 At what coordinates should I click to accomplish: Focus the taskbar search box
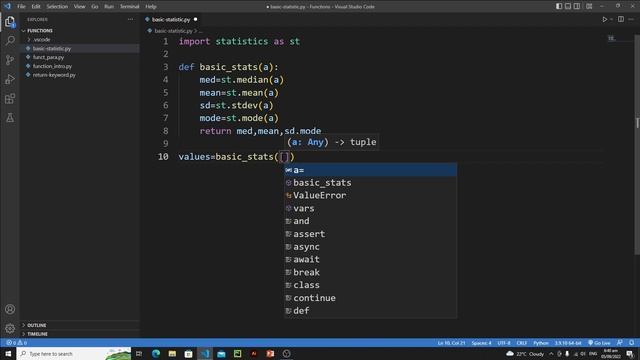pyautogui.click(x=74, y=353)
